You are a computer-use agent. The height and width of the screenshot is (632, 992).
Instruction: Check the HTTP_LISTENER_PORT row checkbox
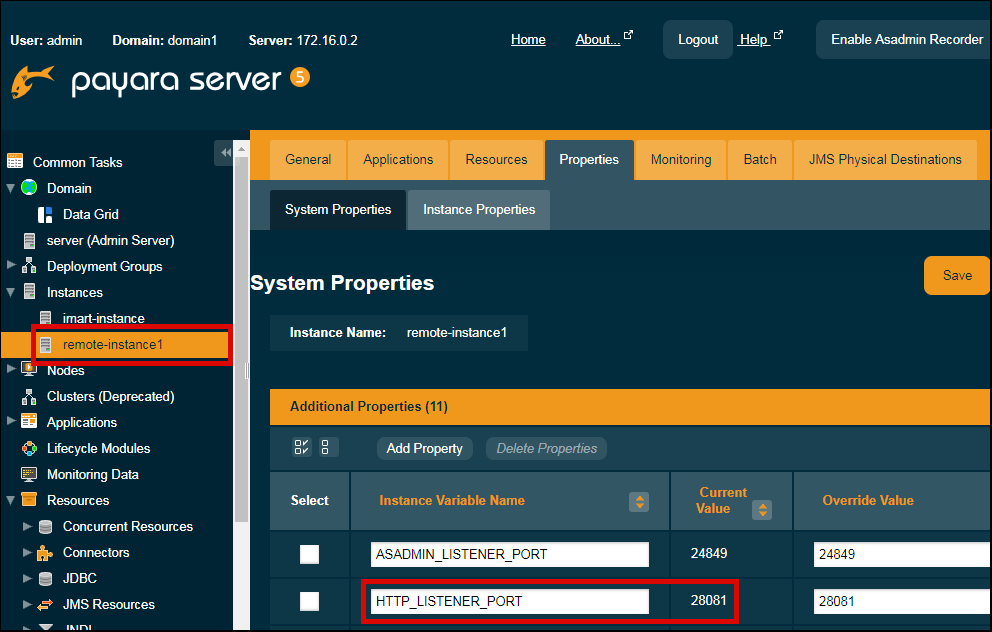[310, 601]
